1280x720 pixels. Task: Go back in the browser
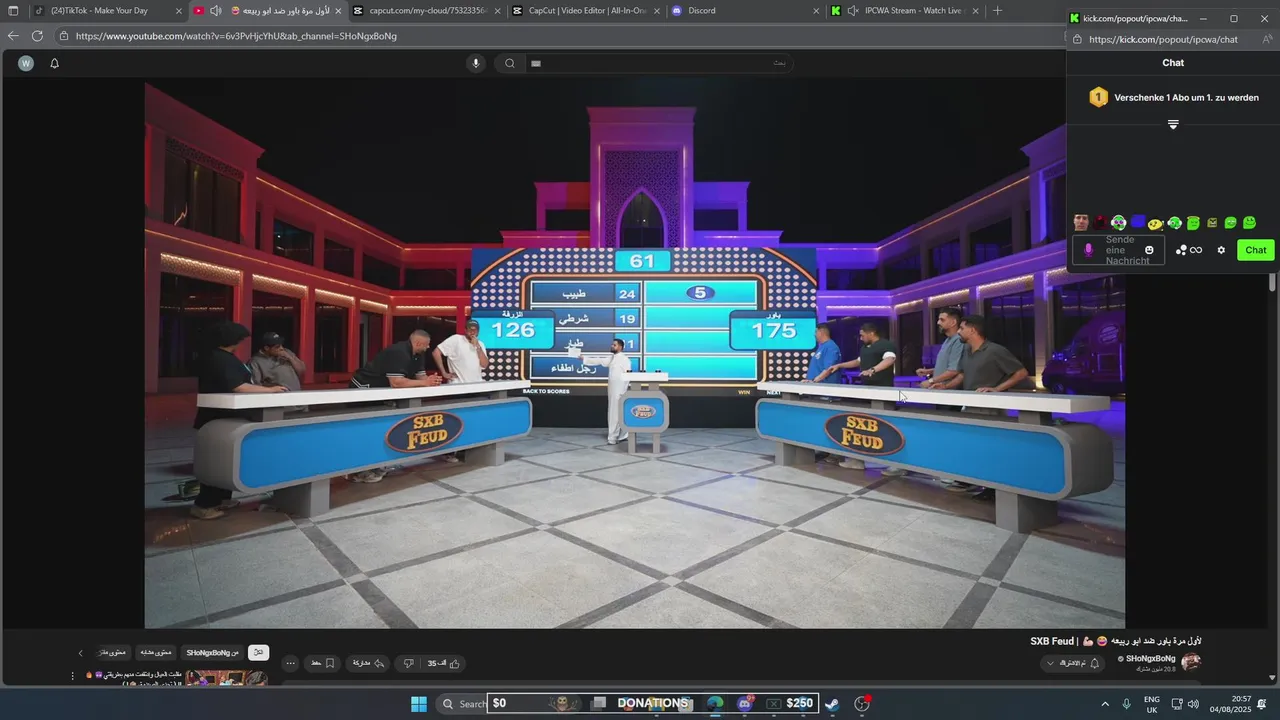[13, 36]
